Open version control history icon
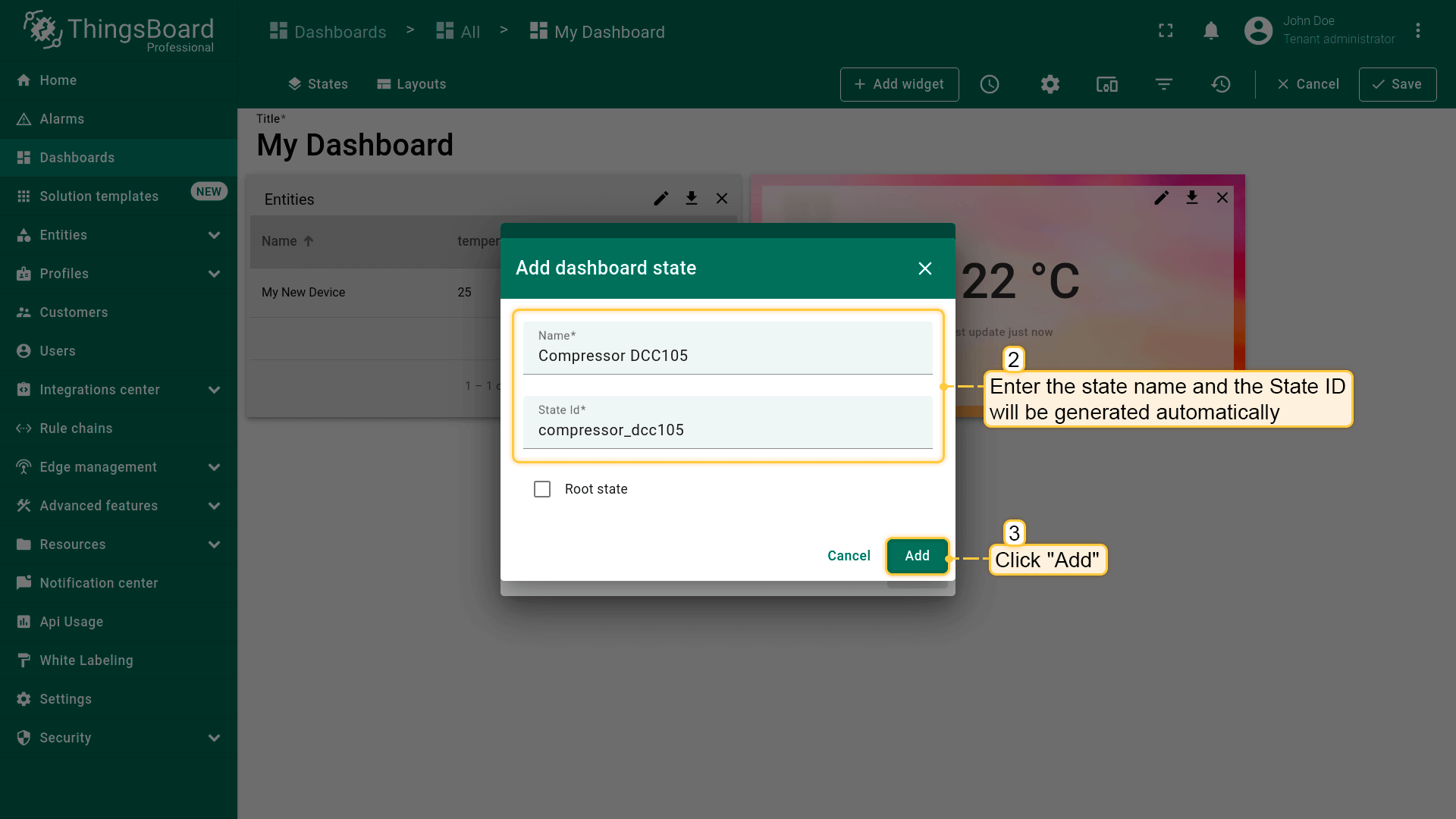Screen dimensions: 1456x819 coord(1221,84)
